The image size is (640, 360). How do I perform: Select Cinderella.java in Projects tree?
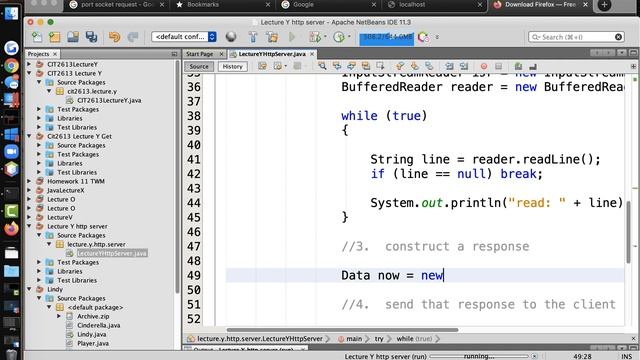click(98, 325)
